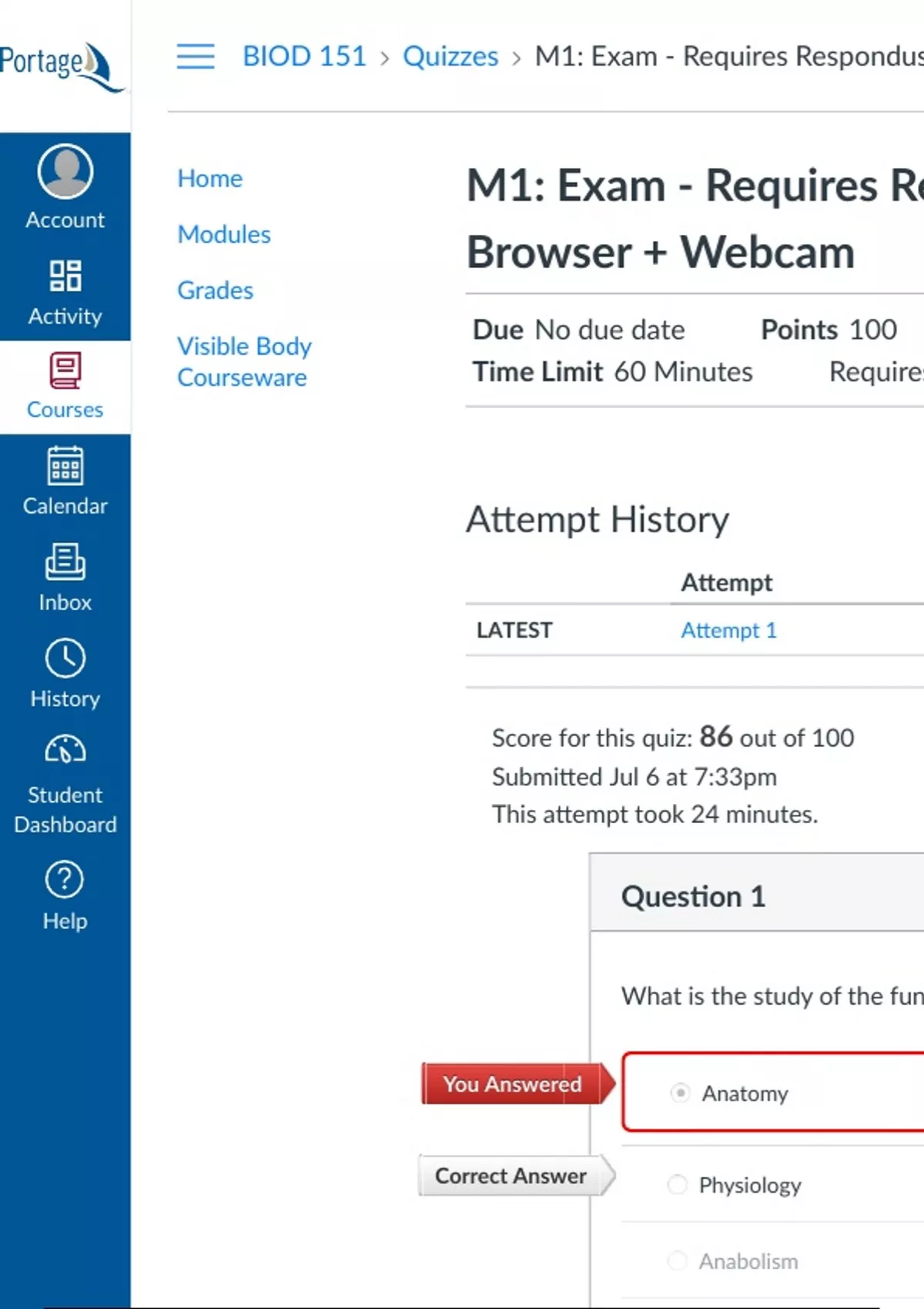Click the Courses book icon
Image resolution: width=924 pixels, height=1309 pixels.
pos(65,371)
